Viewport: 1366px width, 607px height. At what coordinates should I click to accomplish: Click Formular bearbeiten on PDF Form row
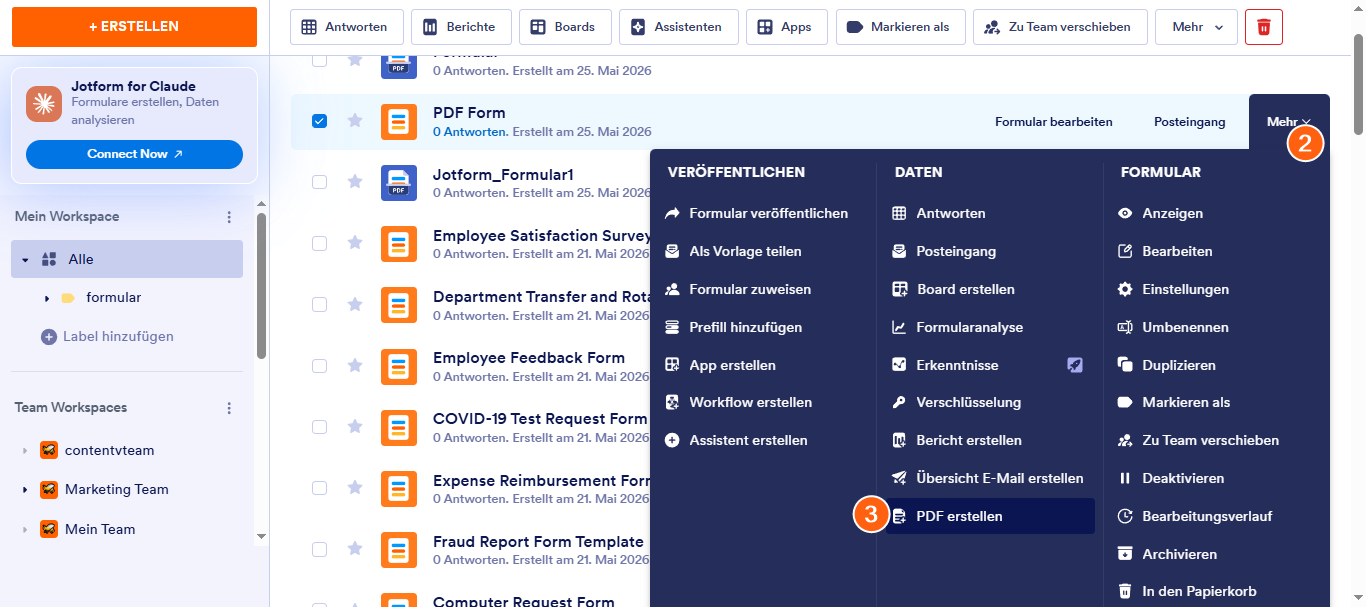click(1054, 122)
